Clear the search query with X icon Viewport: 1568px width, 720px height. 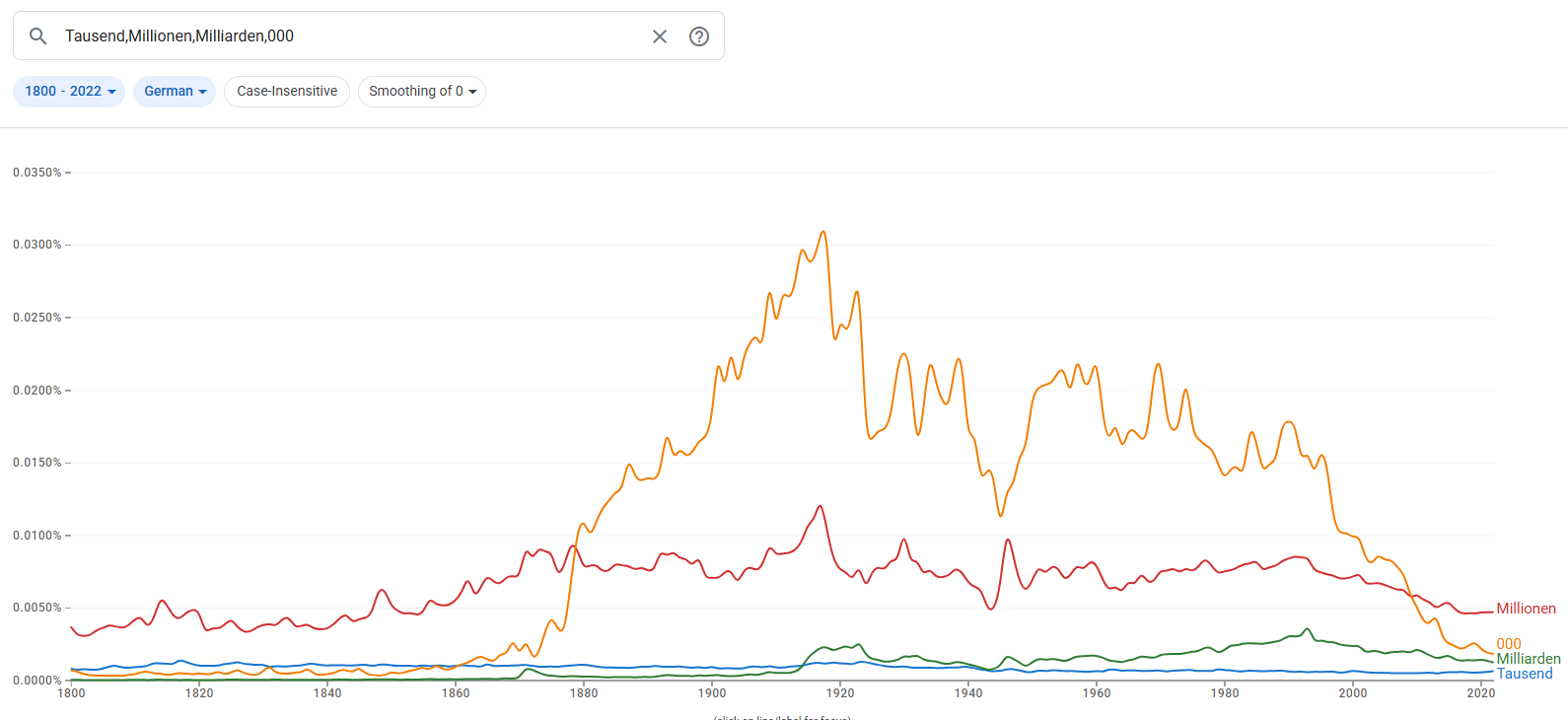pyautogui.click(x=660, y=36)
